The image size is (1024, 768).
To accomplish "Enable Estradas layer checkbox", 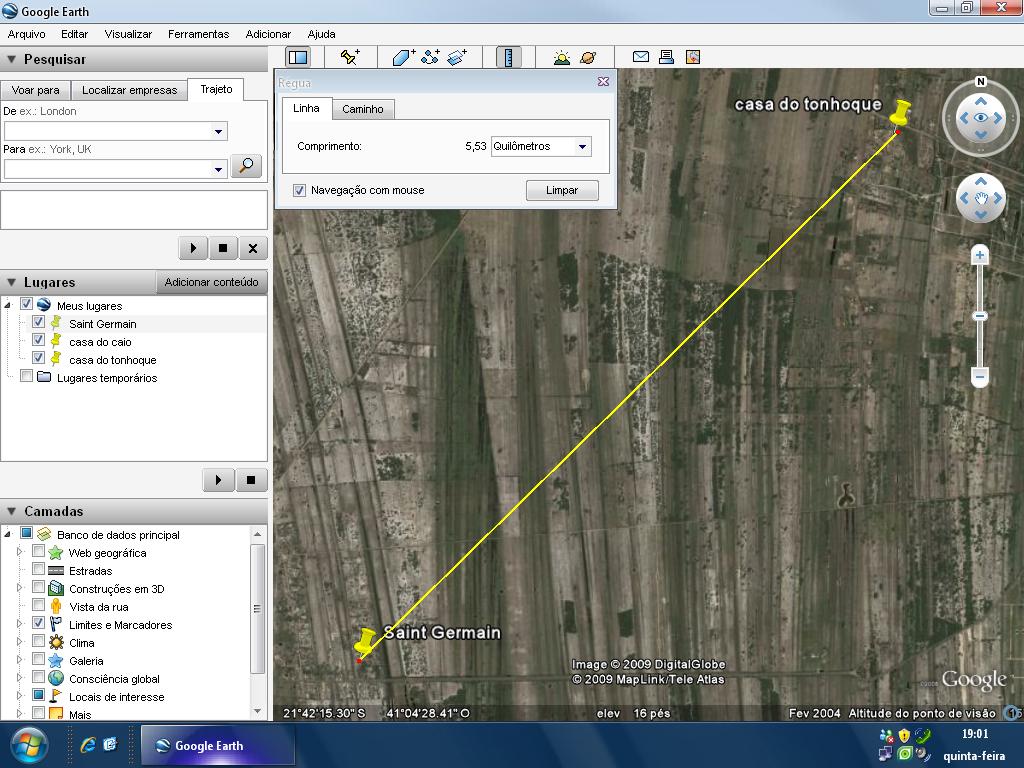I will 38,569.
